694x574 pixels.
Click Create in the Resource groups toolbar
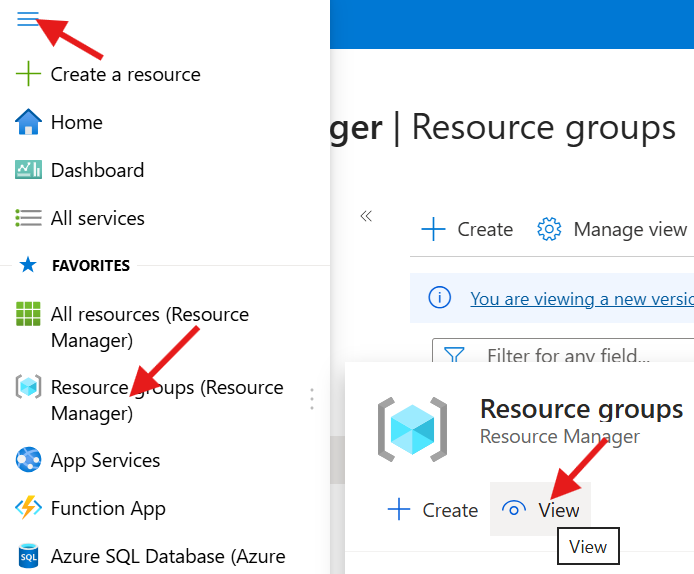pos(467,229)
